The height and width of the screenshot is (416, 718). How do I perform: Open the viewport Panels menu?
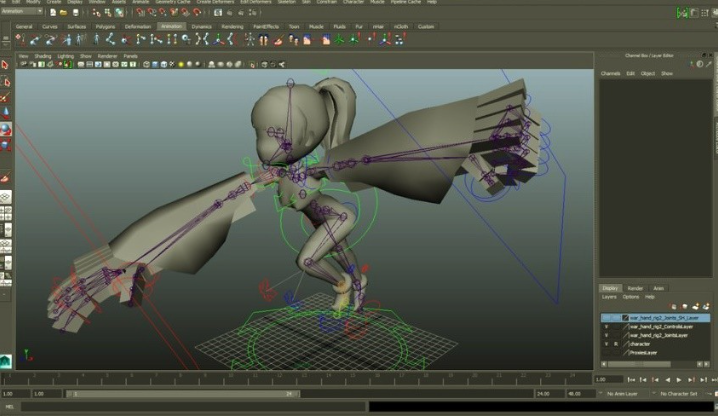pos(131,56)
